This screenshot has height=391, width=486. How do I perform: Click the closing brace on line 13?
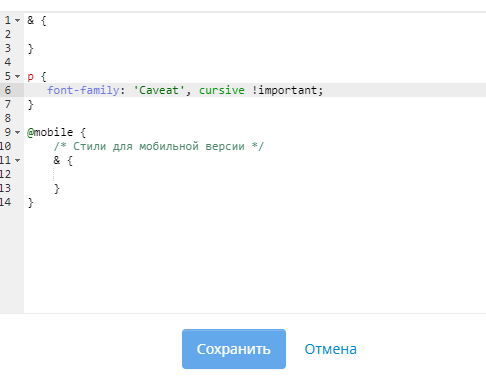pyautogui.click(x=57, y=189)
